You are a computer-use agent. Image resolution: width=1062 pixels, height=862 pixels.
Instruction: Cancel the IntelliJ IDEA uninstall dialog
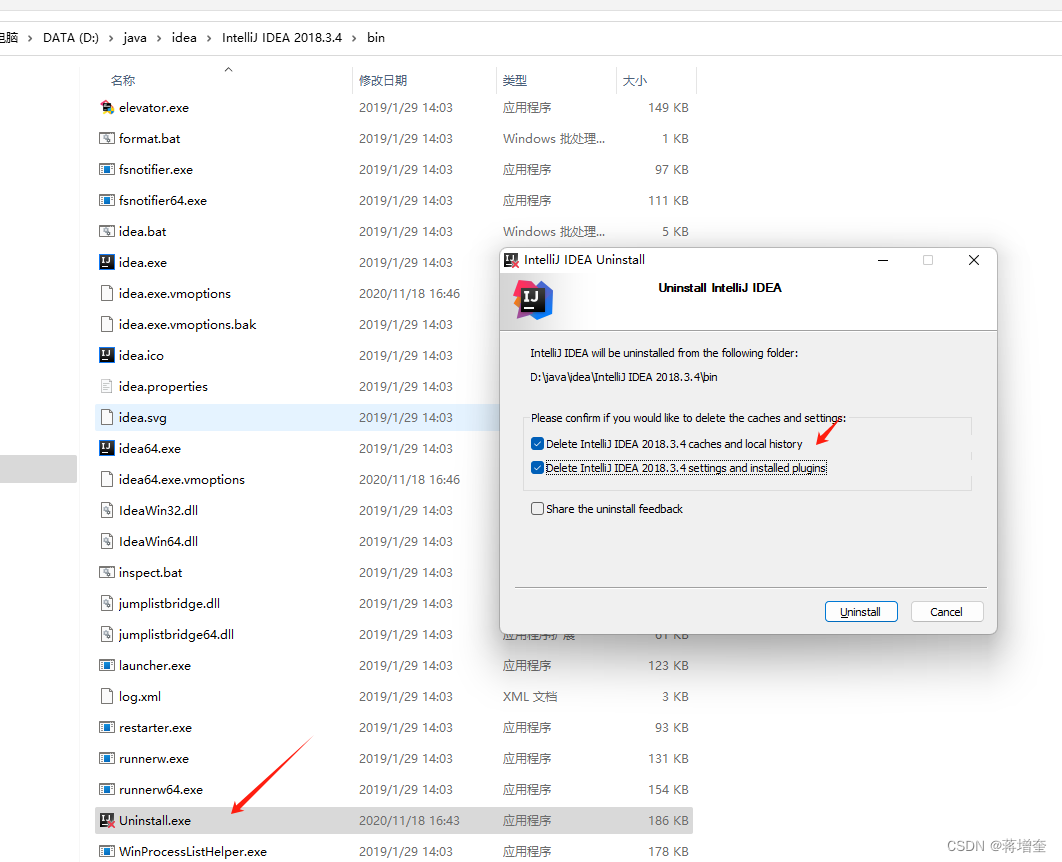946,611
